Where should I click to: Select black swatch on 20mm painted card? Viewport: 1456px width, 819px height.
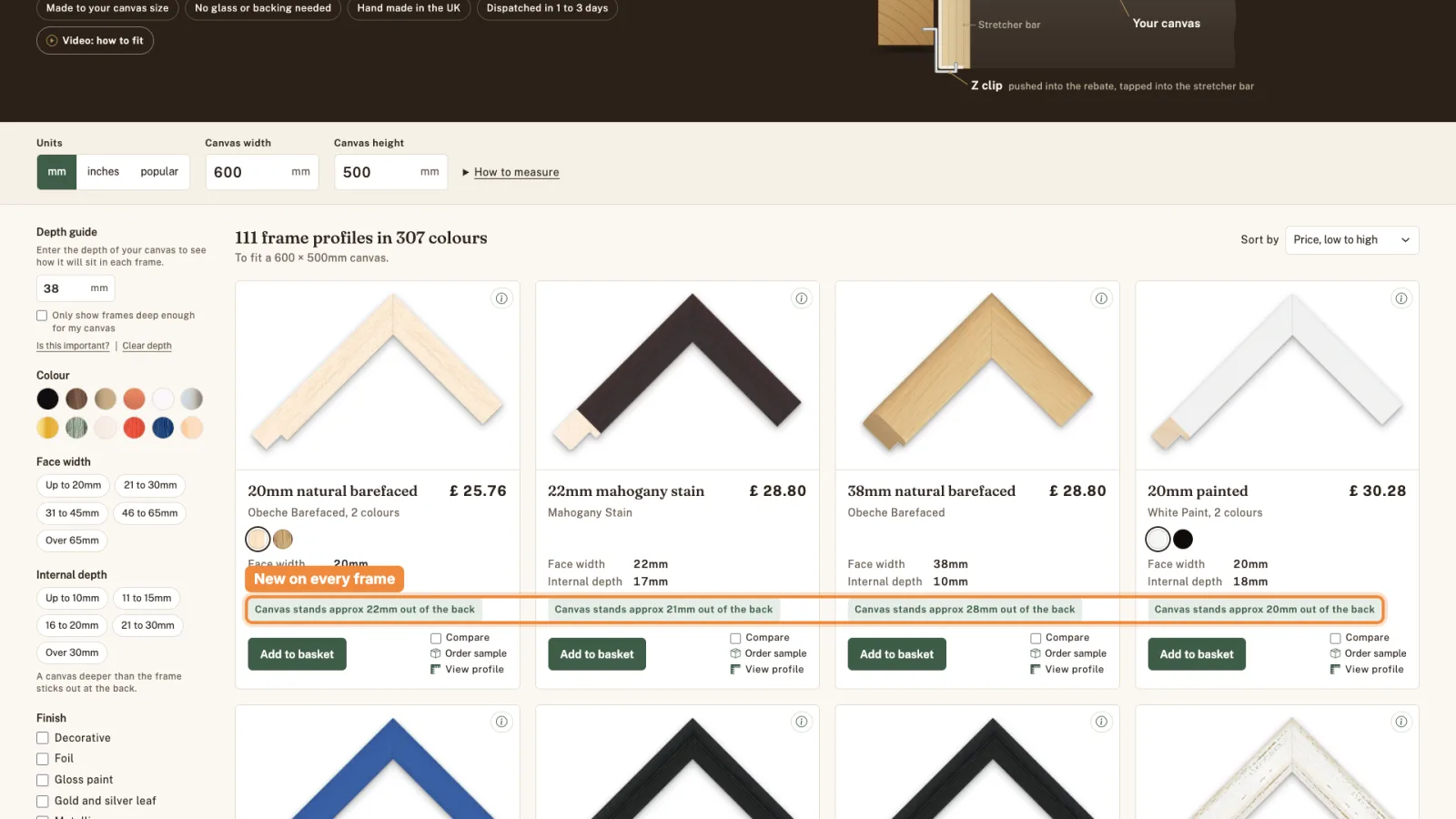tap(1183, 540)
